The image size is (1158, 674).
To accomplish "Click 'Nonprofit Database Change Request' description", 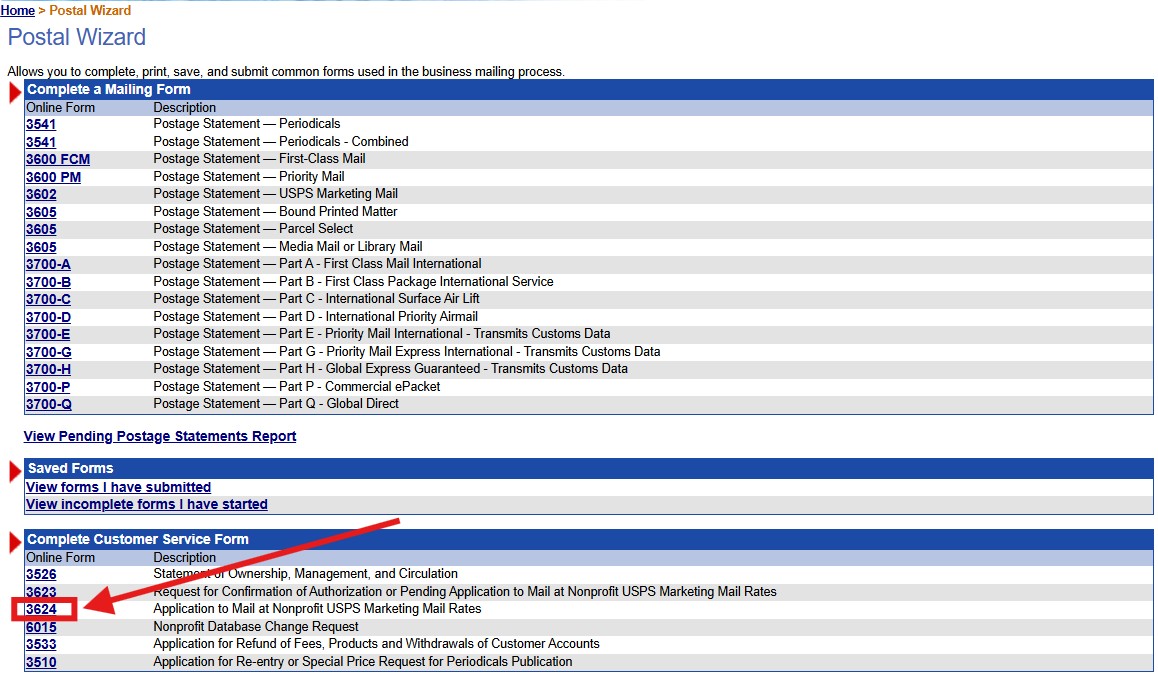I will (x=256, y=627).
